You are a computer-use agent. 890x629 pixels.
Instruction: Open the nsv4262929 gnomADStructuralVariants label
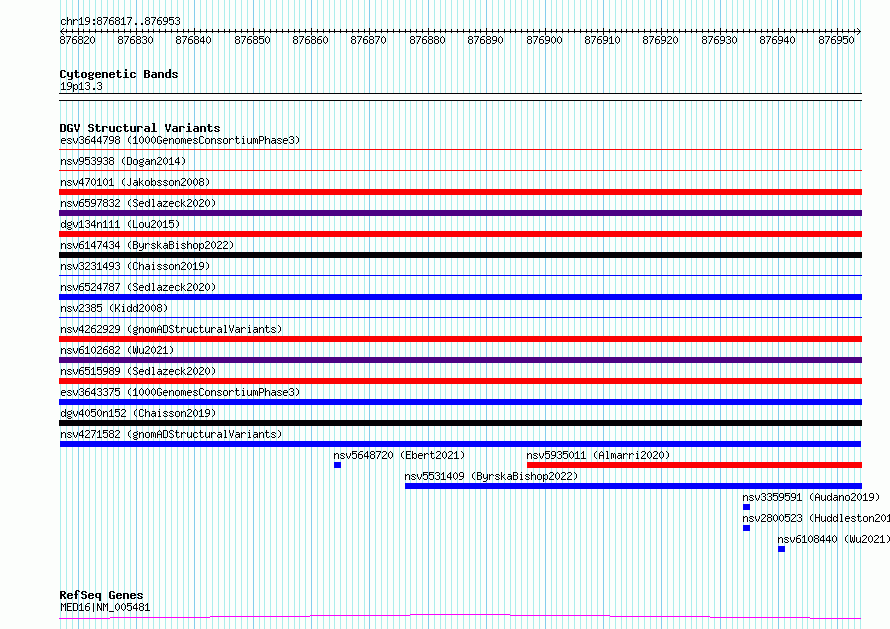coord(171,329)
